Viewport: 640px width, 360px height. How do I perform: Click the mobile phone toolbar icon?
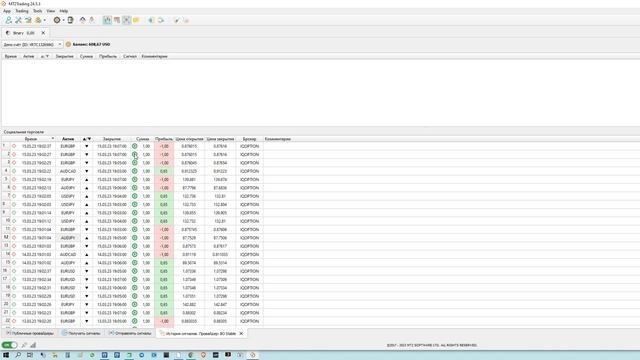(x=70, y=20)
